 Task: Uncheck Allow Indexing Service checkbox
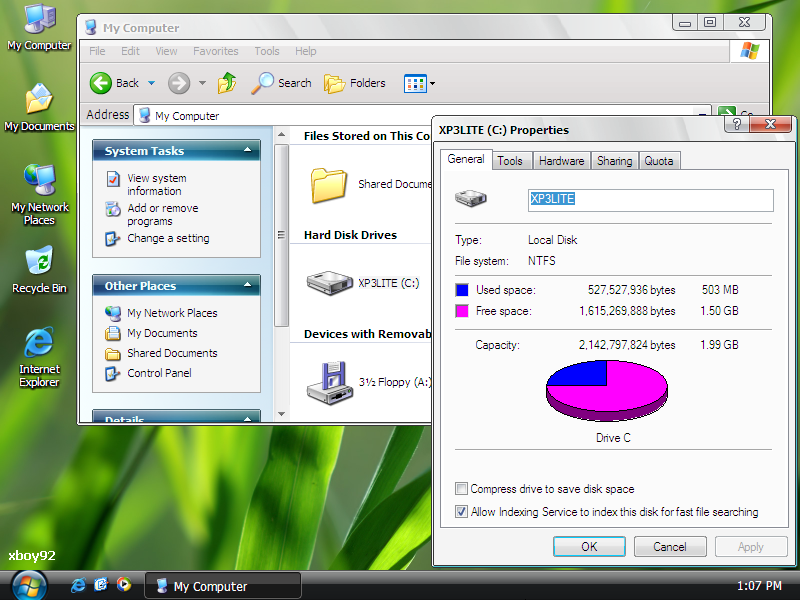[461, 512]
